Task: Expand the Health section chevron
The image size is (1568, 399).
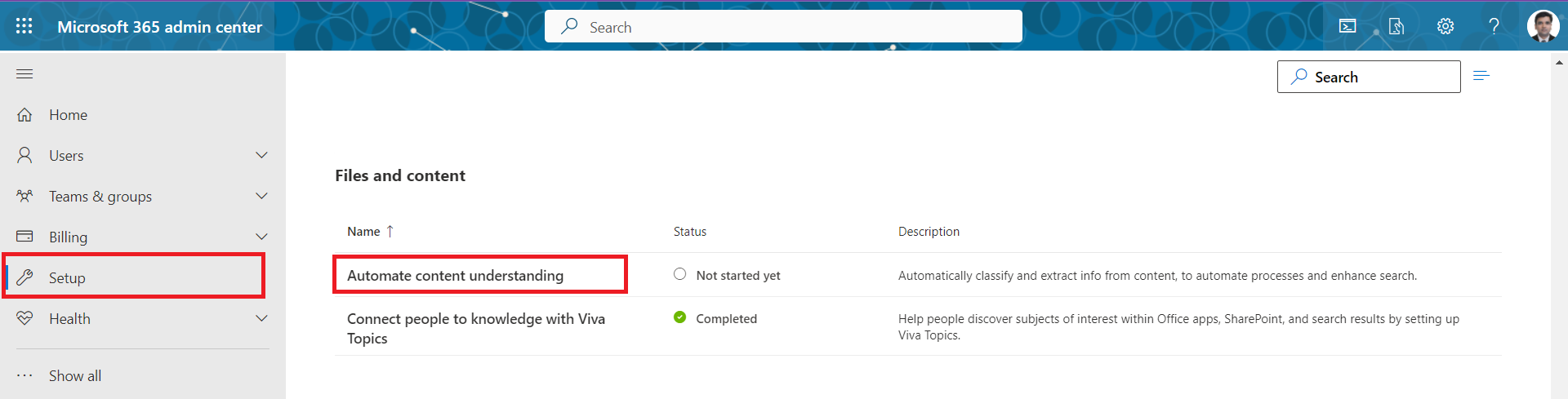Action: [261, 318]
